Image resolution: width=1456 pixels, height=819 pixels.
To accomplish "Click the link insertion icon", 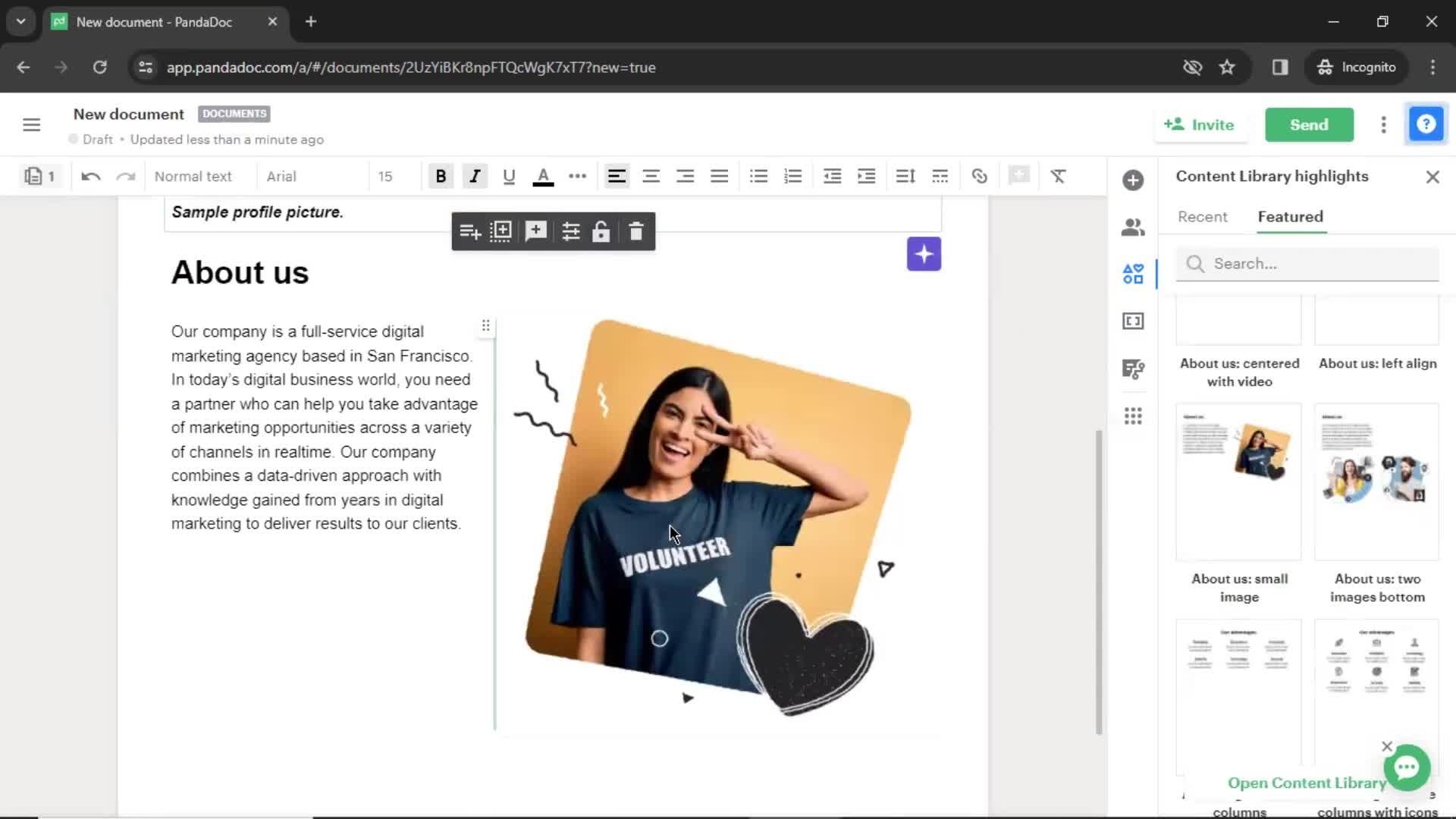I will pos(979,177).
